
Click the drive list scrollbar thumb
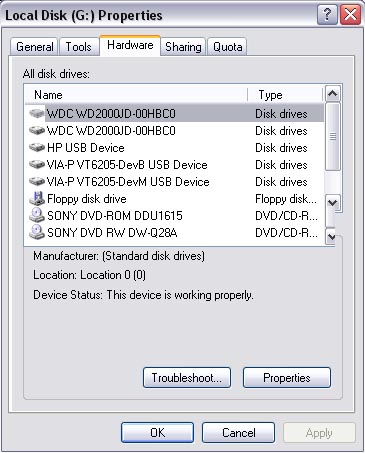333,136
